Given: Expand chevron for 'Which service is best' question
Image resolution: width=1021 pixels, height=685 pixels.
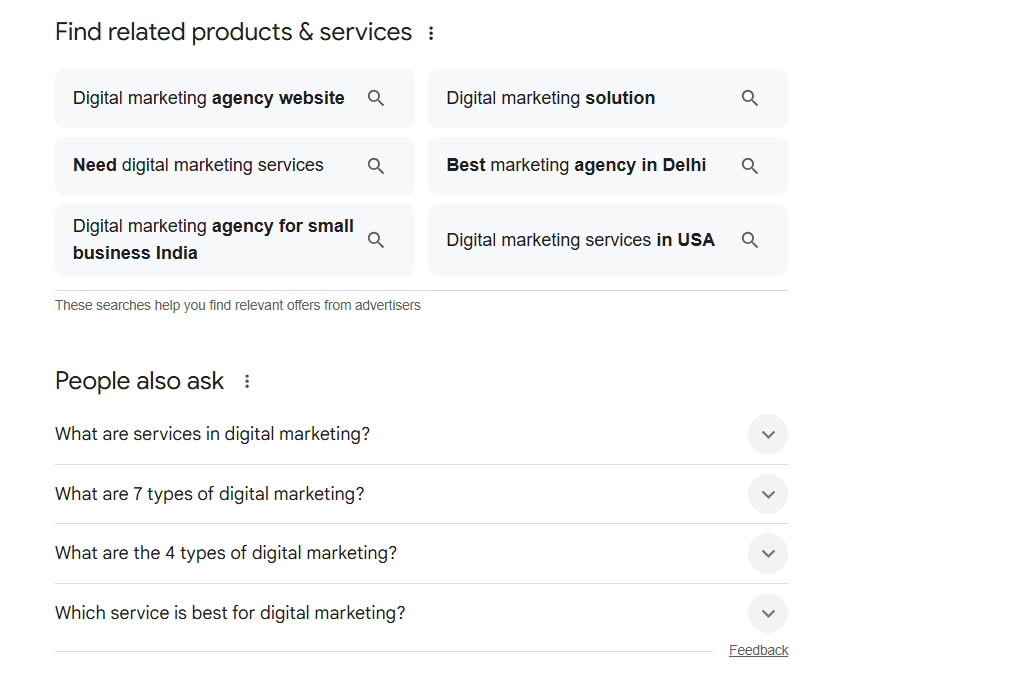Looking at the screenshot, I should (768, 613).
